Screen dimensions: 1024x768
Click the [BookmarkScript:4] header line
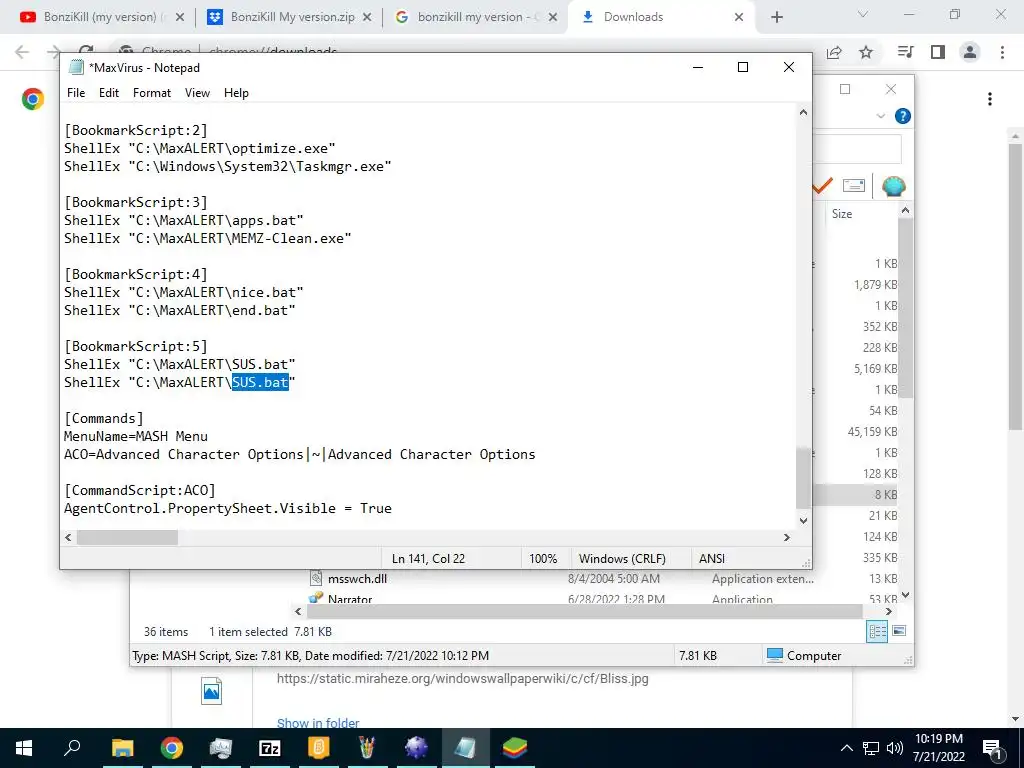[136, 274]
